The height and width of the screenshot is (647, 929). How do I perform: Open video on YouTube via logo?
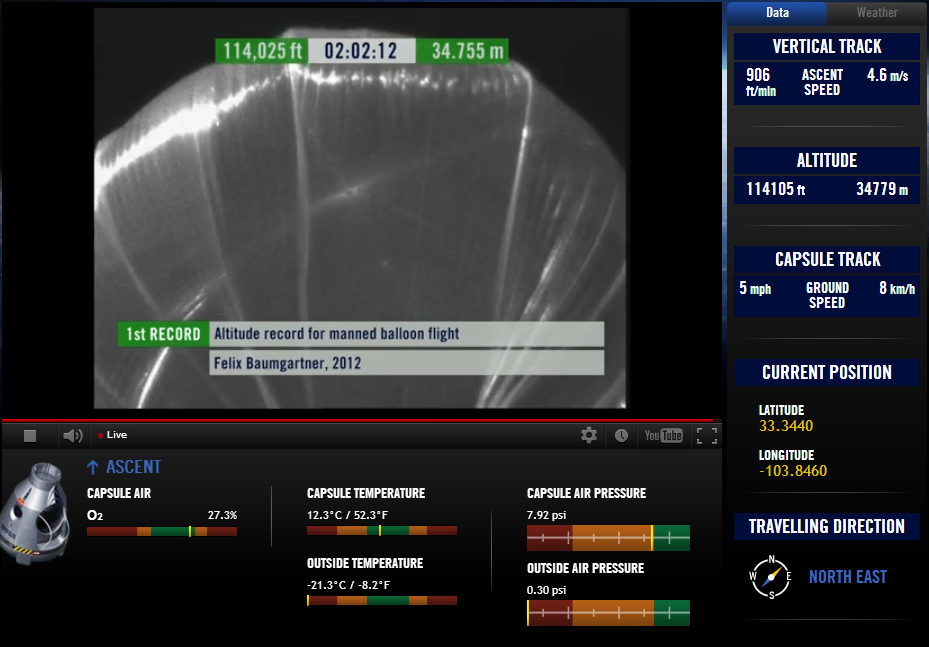click(x=664, y=435)
